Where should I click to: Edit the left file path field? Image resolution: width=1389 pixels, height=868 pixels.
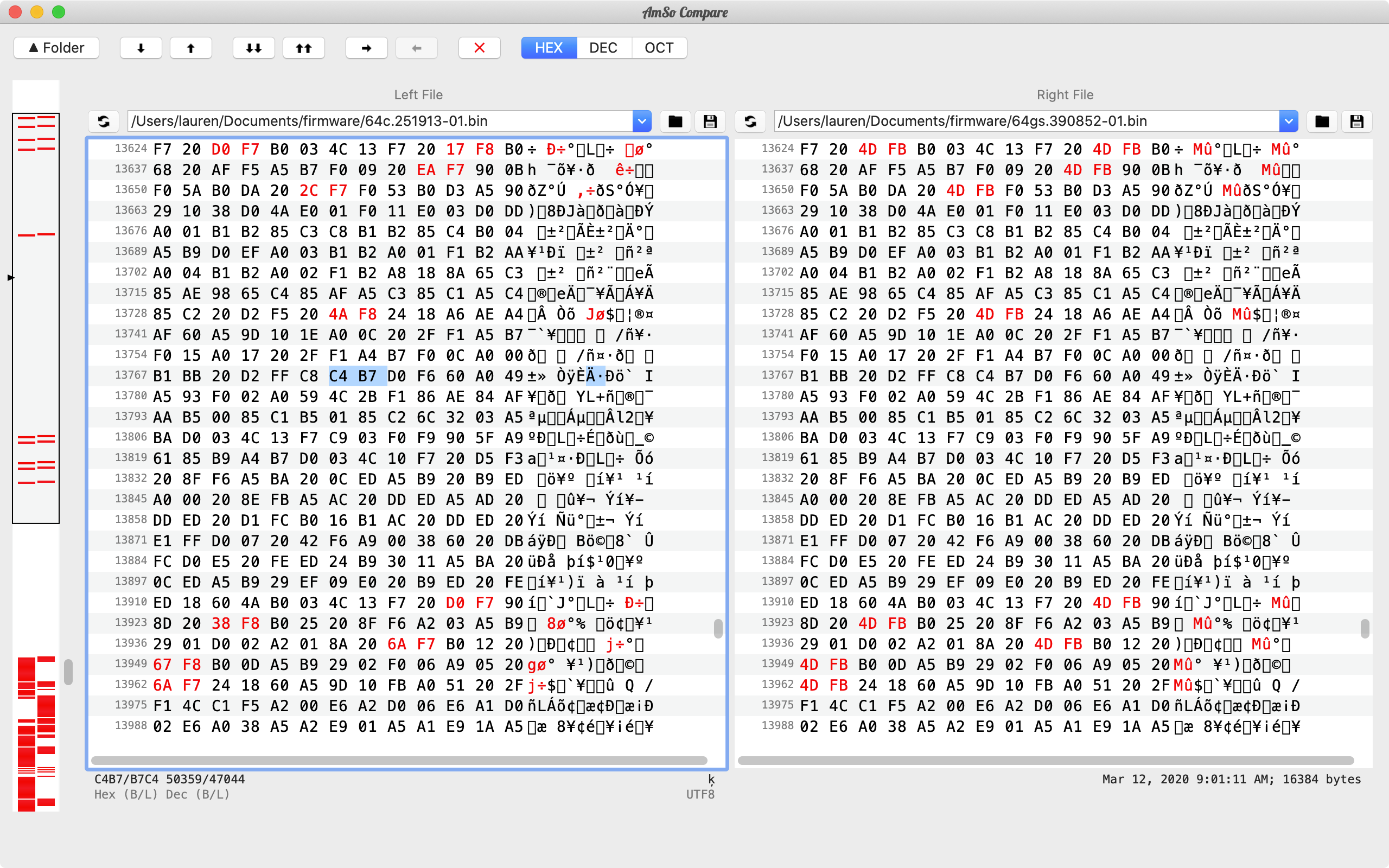click(x=380, y=121)
